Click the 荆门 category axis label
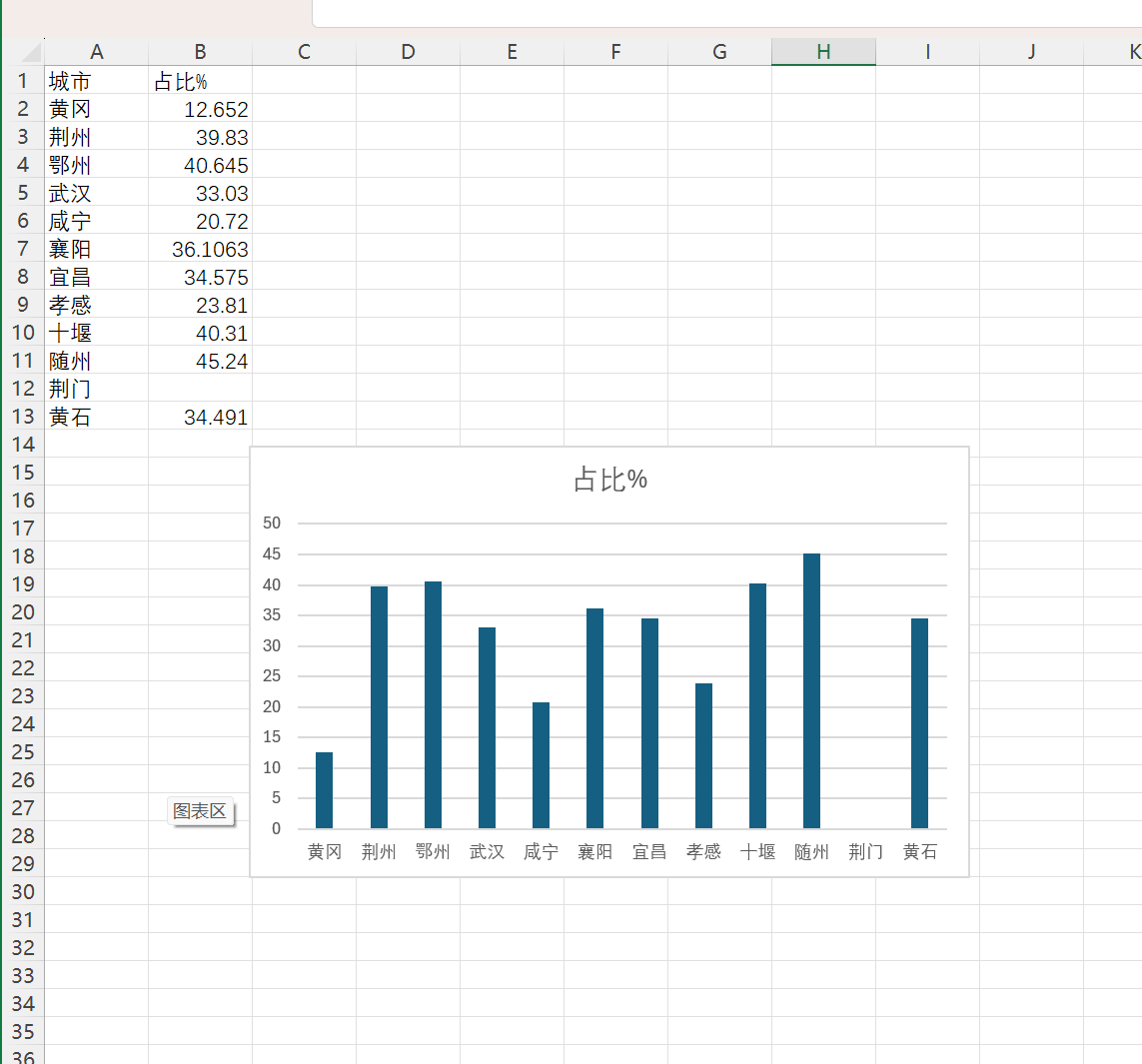1142x1064 pixels. point(865,851)
